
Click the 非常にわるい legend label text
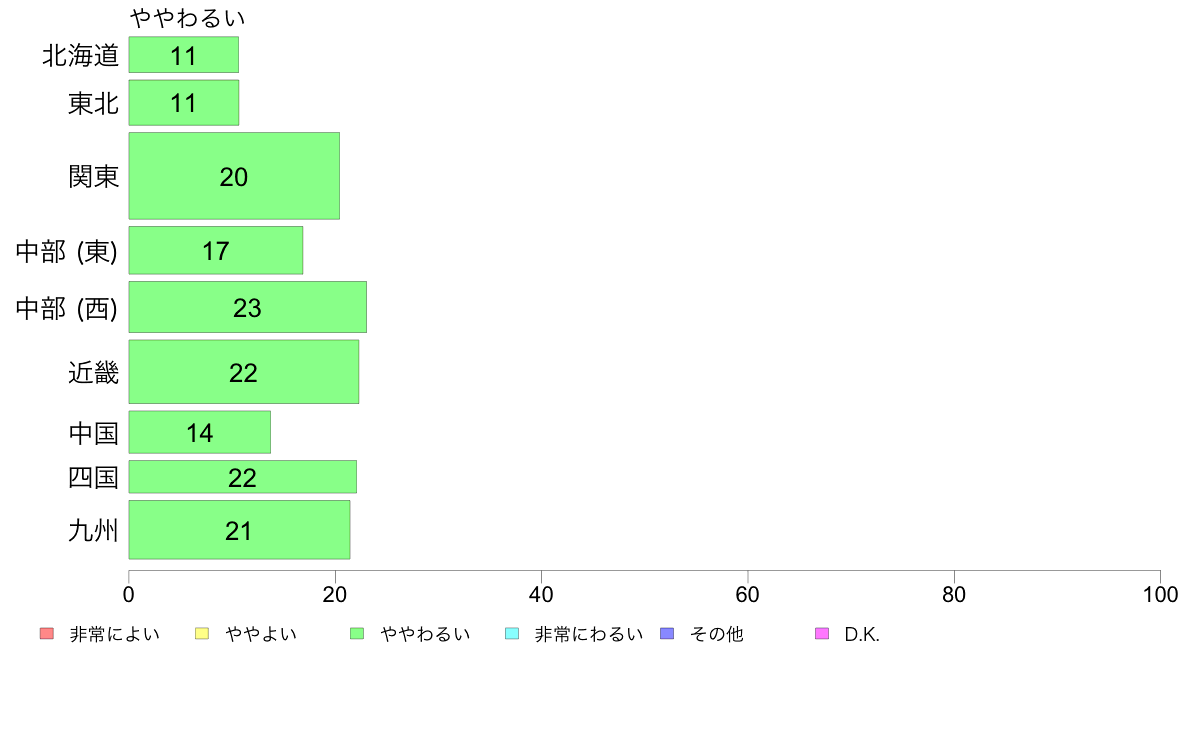click(x=589, y=634)
